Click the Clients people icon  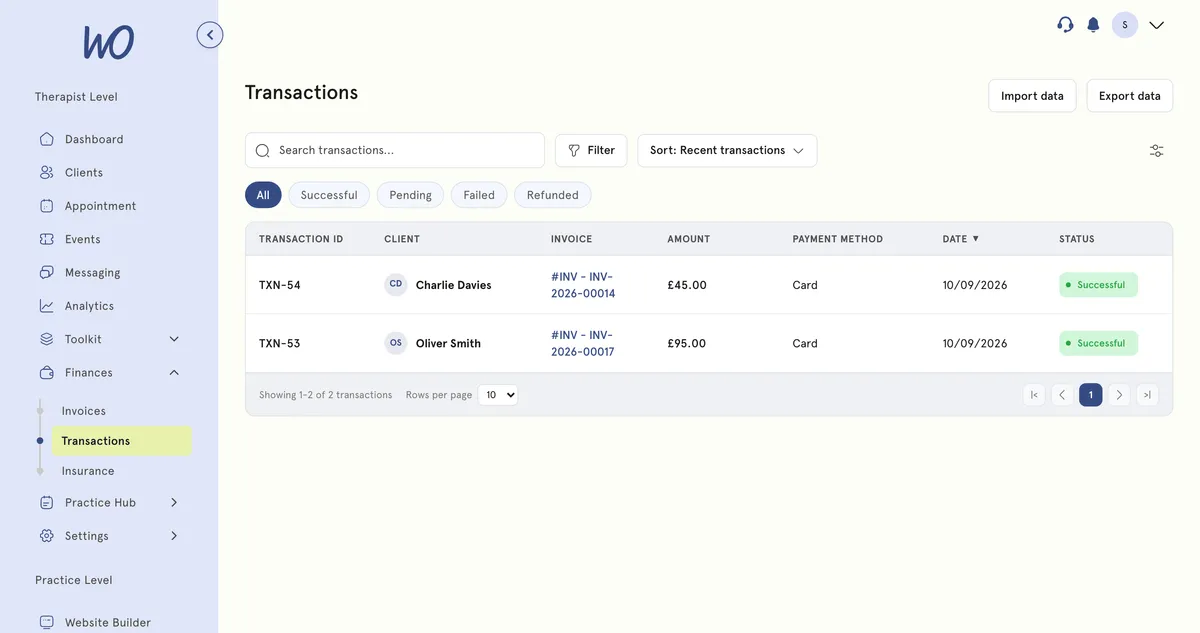click(47, 172)
